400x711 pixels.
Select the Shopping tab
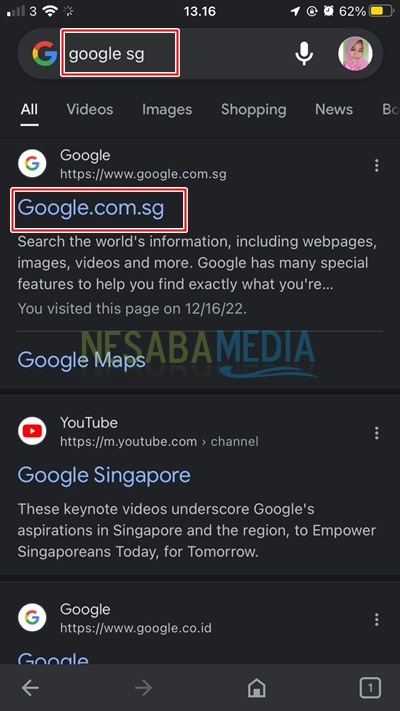[254, 109]
